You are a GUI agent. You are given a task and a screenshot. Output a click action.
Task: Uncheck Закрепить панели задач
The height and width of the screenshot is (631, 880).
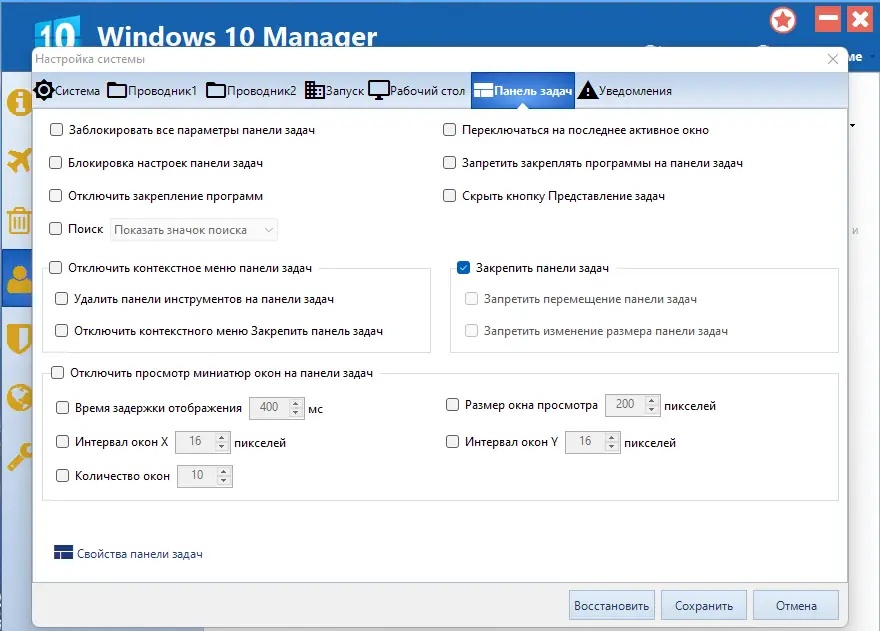[x=464, y=268]
